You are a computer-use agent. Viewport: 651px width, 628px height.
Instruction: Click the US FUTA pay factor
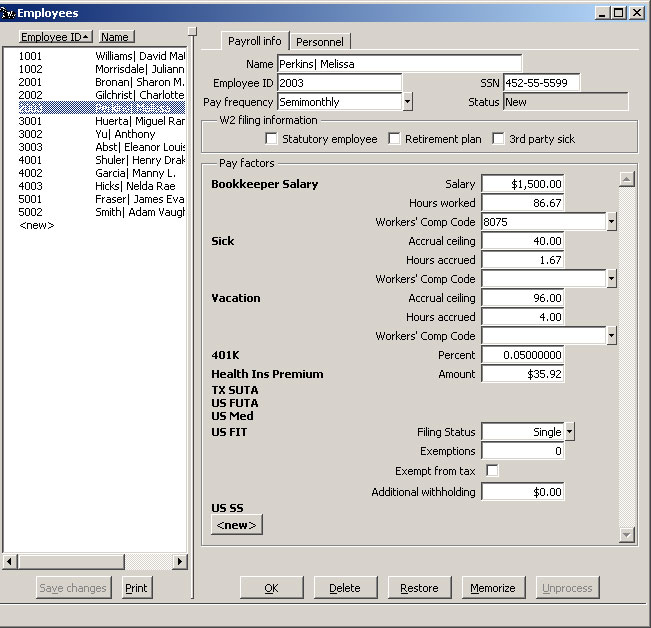[235, 403]
